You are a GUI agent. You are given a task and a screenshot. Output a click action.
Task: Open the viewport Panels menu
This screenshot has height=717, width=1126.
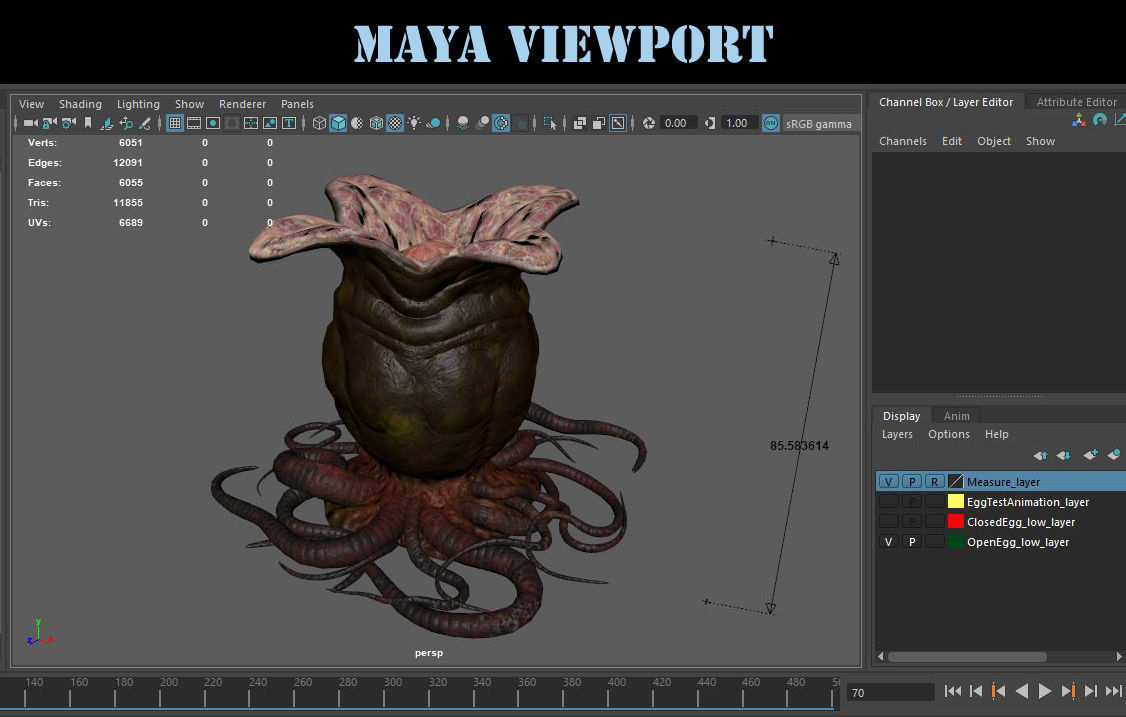pos(297,104)
